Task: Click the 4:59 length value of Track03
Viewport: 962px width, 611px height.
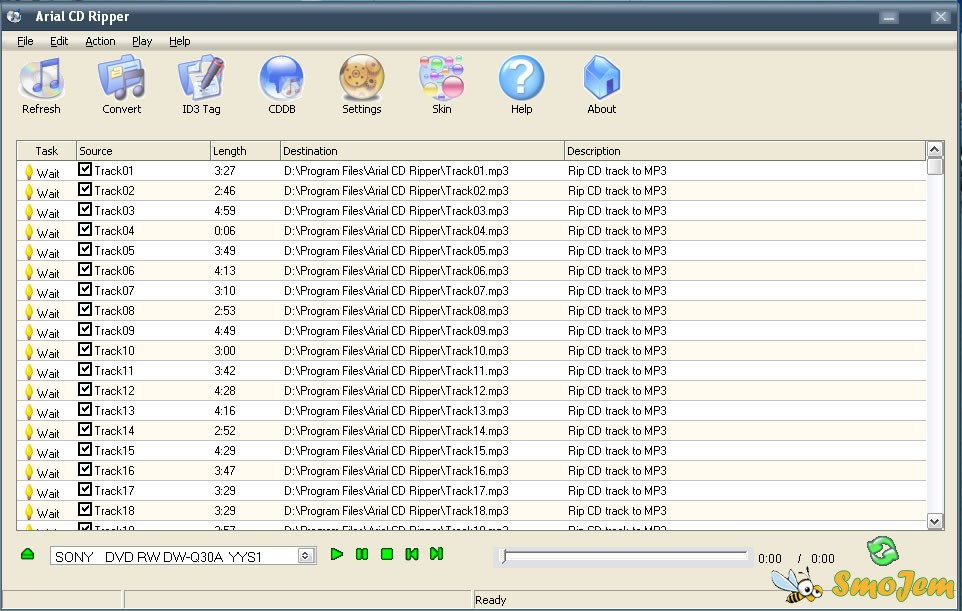Action: [225, 210]
